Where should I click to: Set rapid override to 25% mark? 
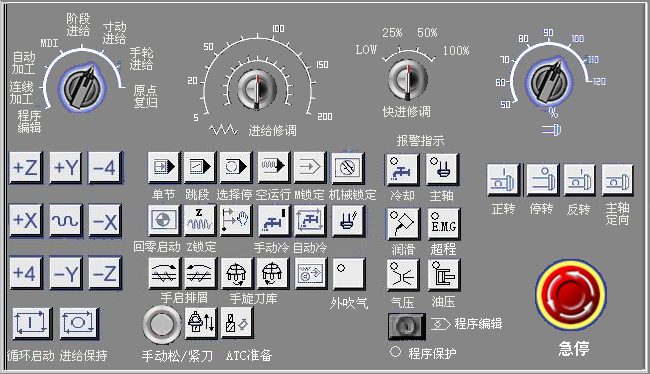pyautogui.click(x=392, y=33)
